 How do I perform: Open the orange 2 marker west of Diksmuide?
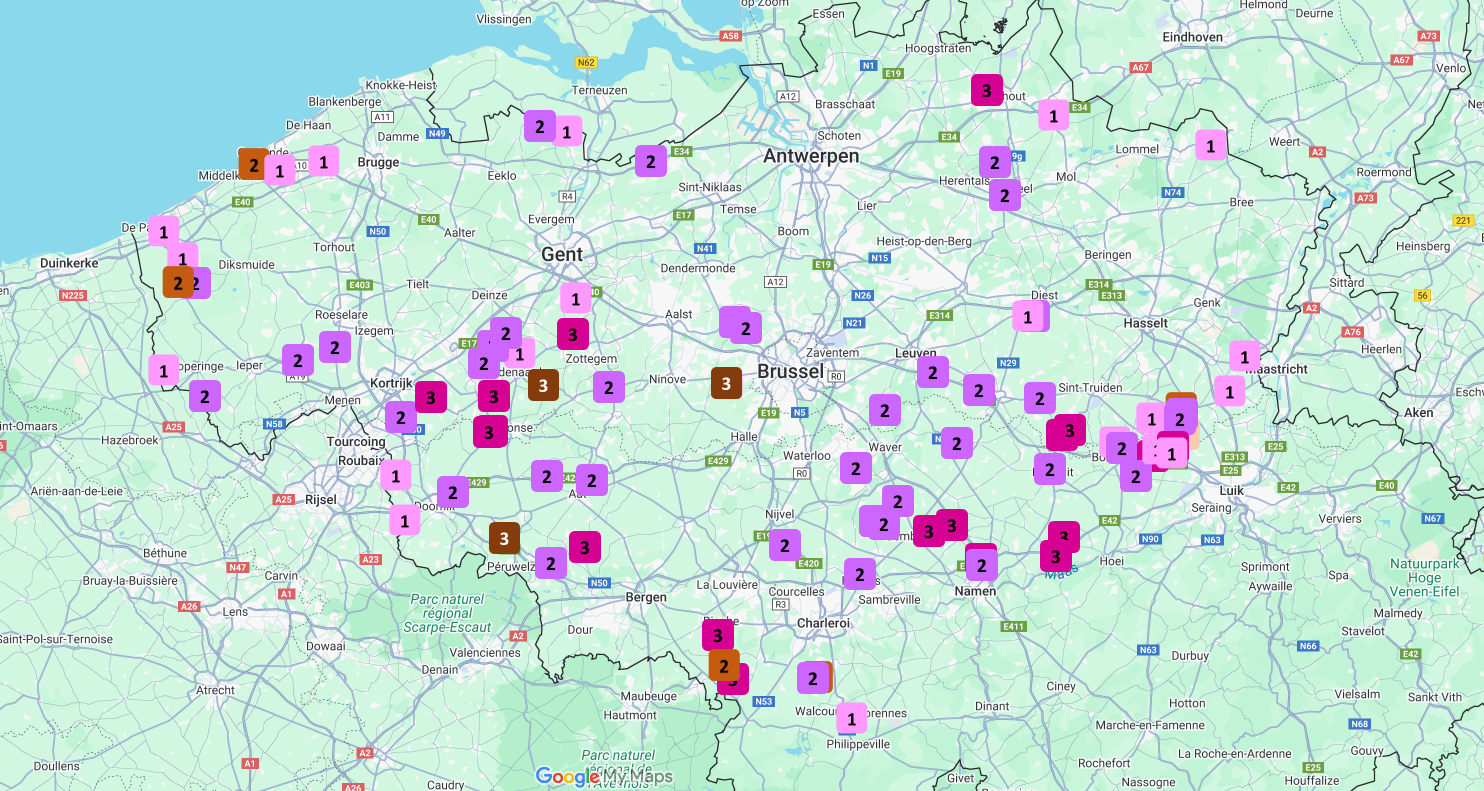178,282
